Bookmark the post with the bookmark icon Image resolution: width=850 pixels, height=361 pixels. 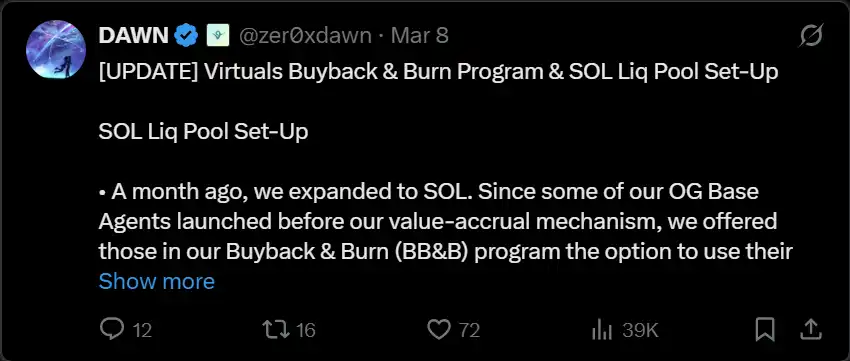coord(765,329)
